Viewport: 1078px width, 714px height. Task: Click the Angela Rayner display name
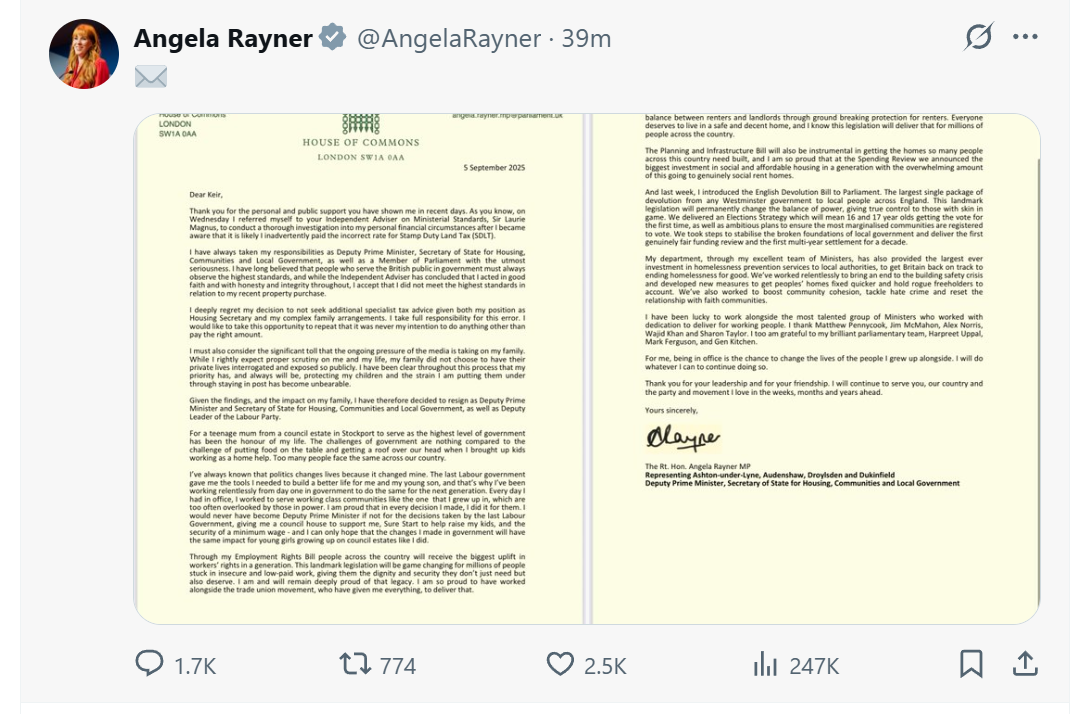[x=223, y=39]
